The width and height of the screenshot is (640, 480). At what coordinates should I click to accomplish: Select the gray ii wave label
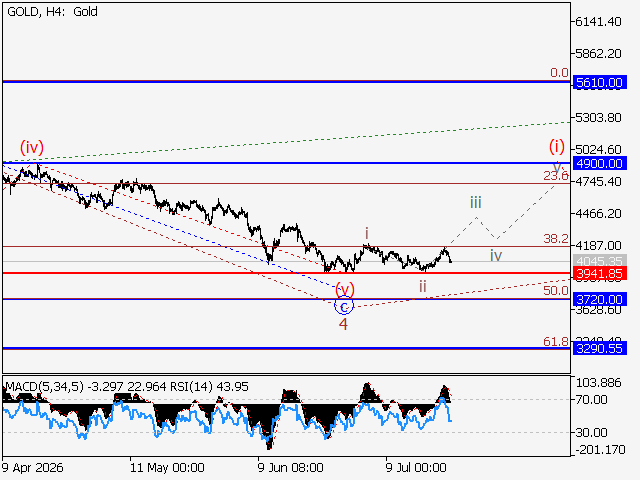[x=422, y=287]
